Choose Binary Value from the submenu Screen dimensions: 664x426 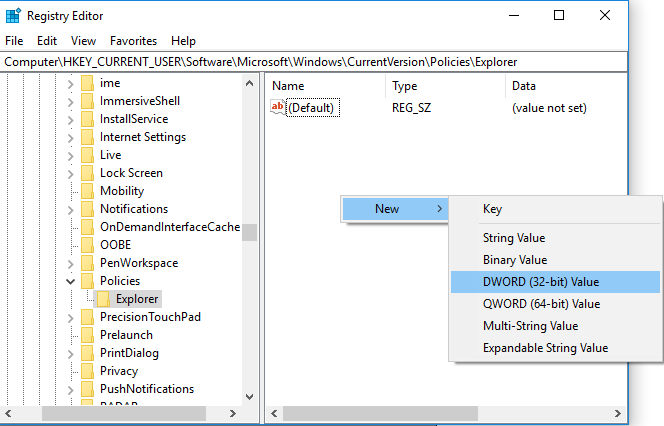(x=555, y=260)
